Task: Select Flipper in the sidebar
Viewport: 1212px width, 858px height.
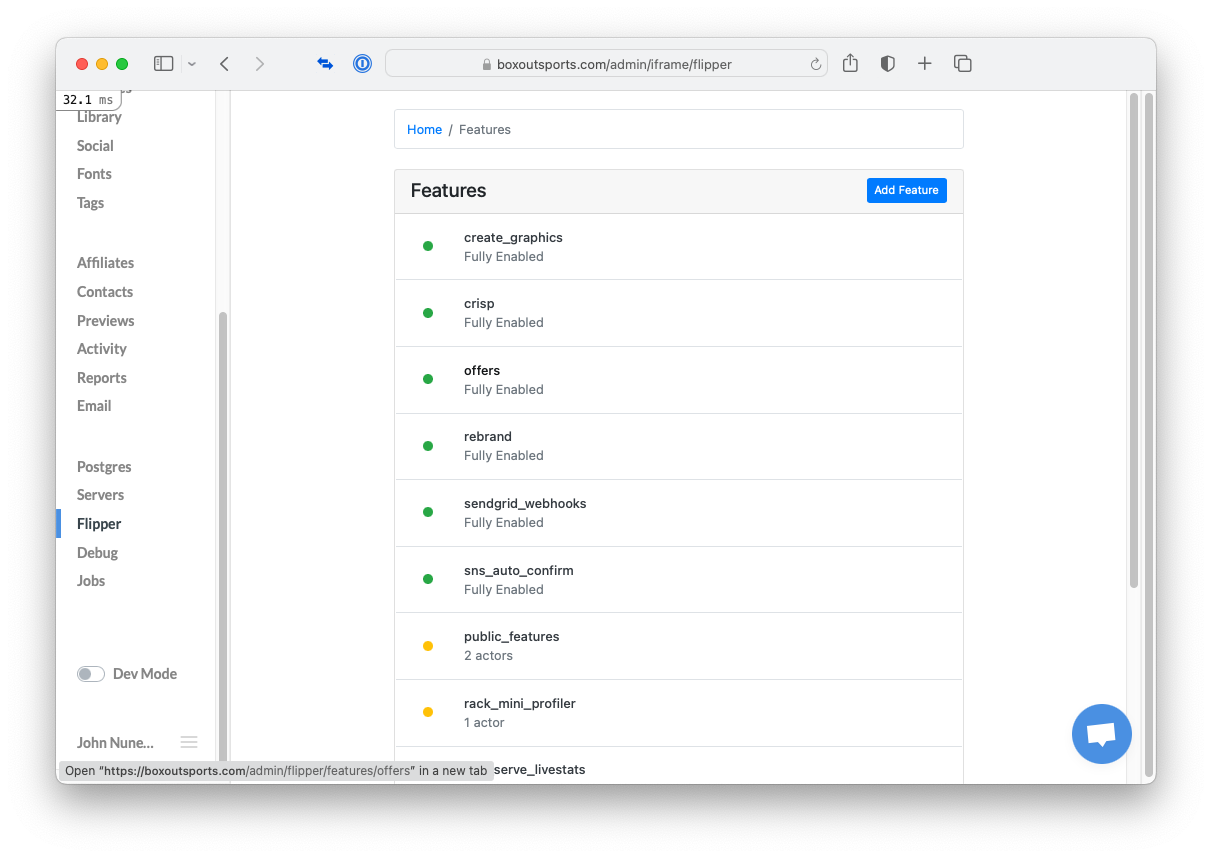Action: pyautogui.click(x=99, y=524)
